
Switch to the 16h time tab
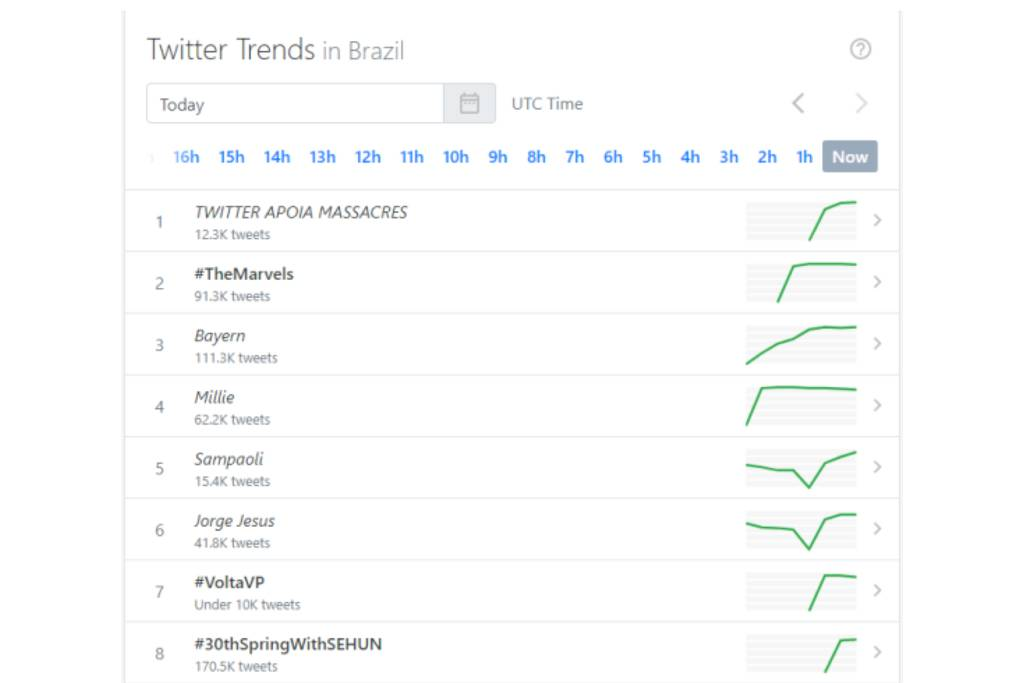(x=186, y=157)
